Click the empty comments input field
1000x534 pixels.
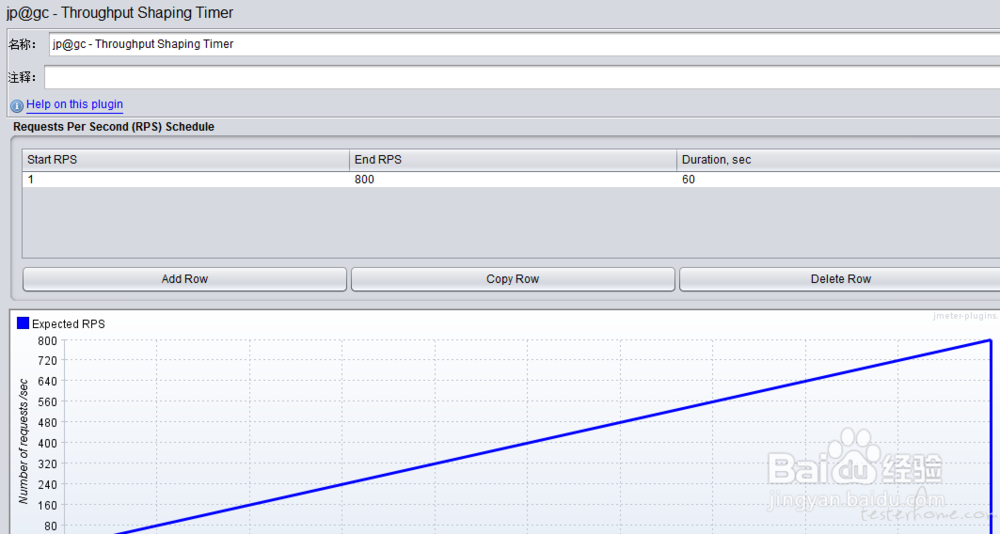522,77
